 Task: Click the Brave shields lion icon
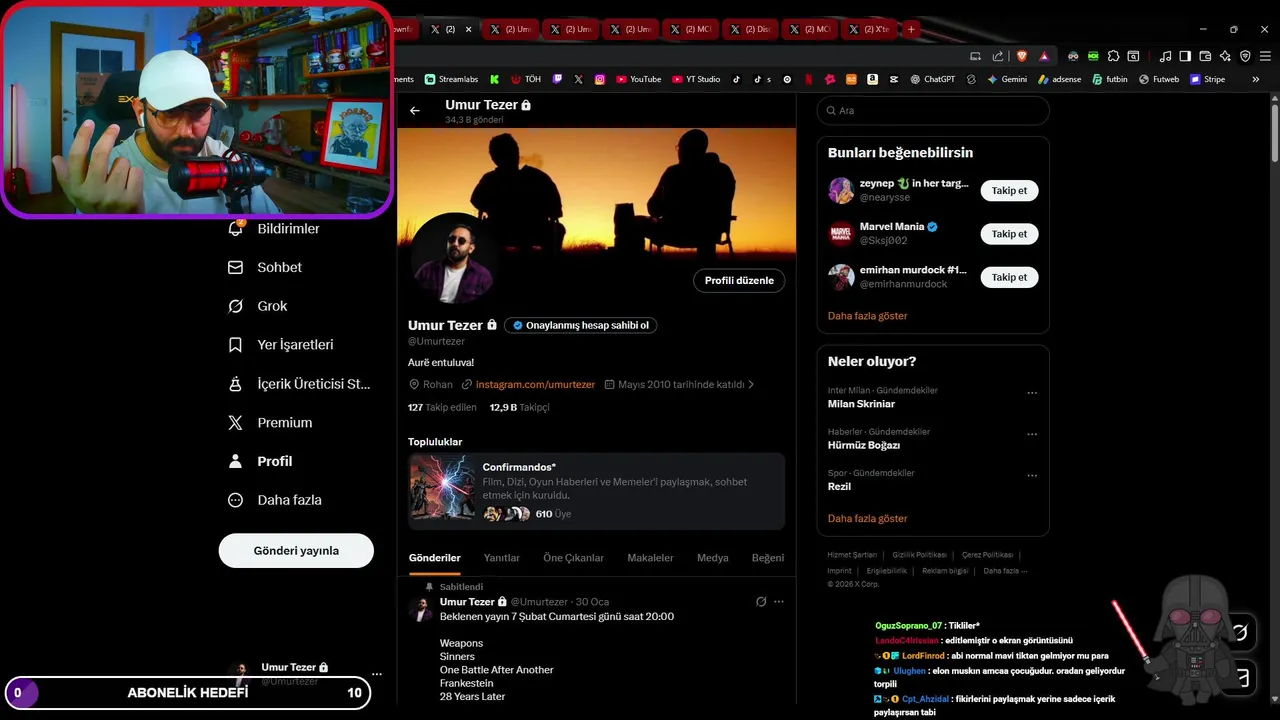click(1022, 56)
